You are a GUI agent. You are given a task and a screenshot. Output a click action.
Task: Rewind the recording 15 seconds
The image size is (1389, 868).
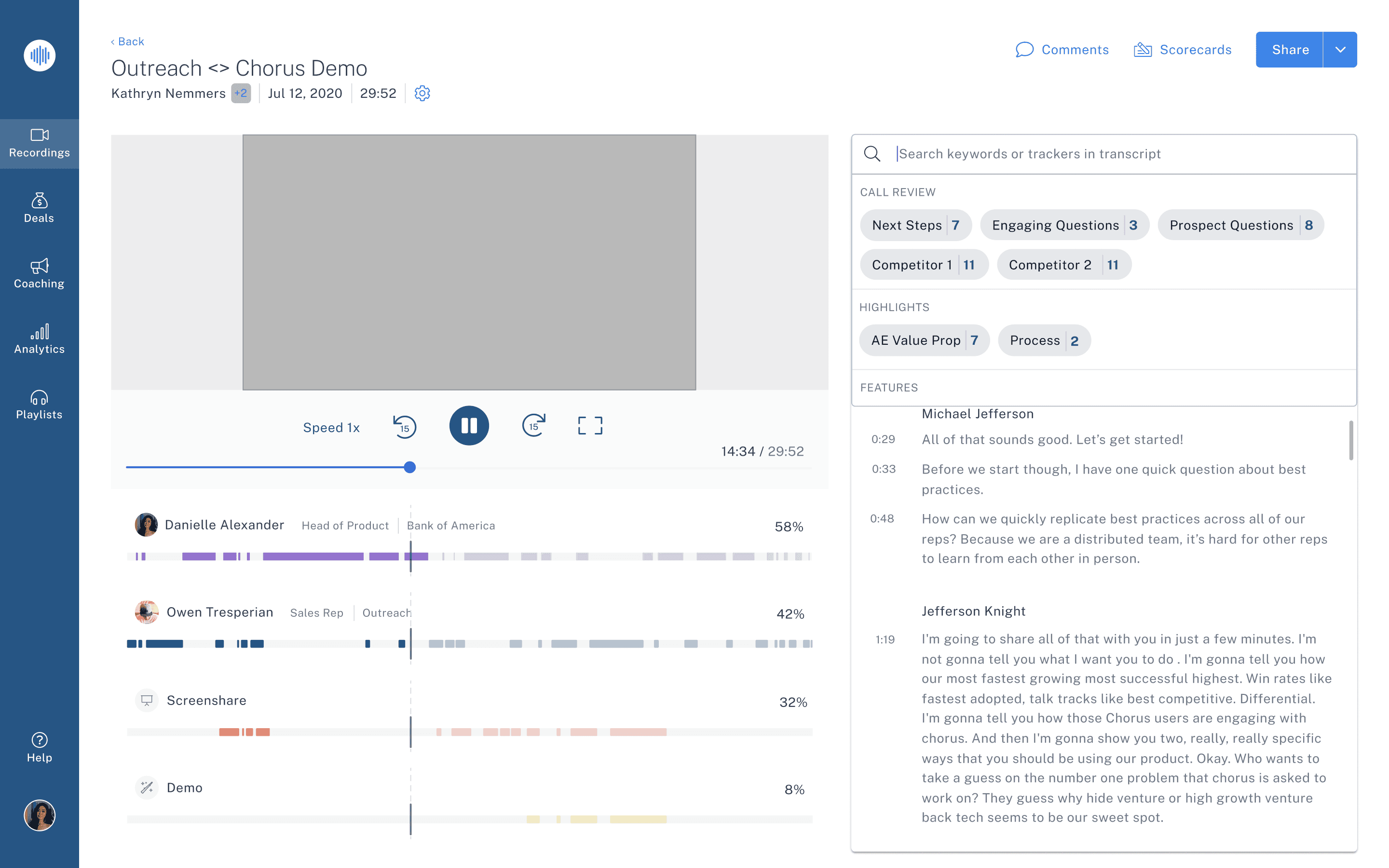click(x=405, y=427)
